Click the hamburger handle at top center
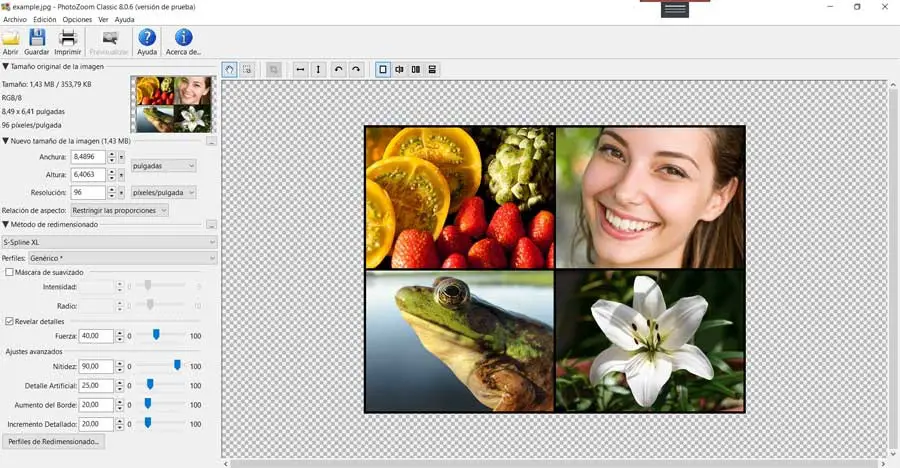Viewport: 900px width, 468px height. [x=674, y=9]
